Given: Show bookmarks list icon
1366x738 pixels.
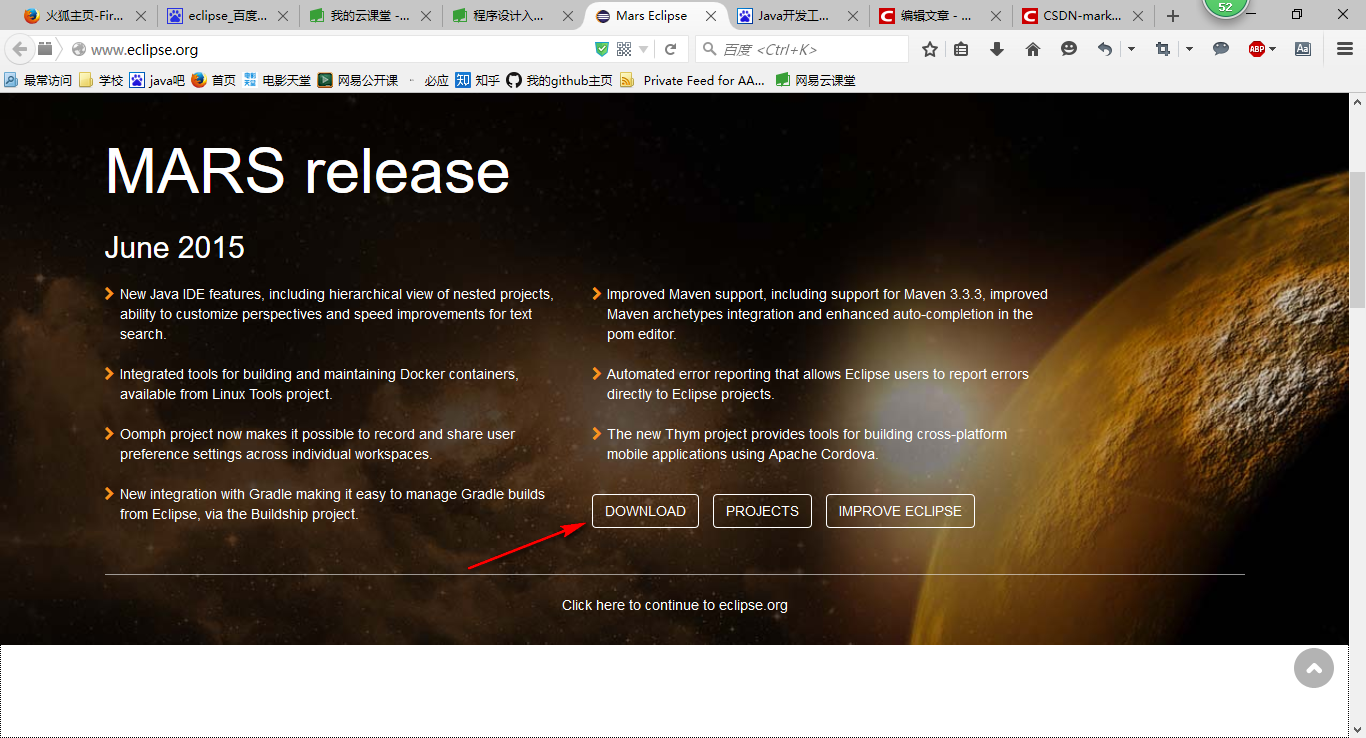Looking at the screenshot, I should [961, 49].
